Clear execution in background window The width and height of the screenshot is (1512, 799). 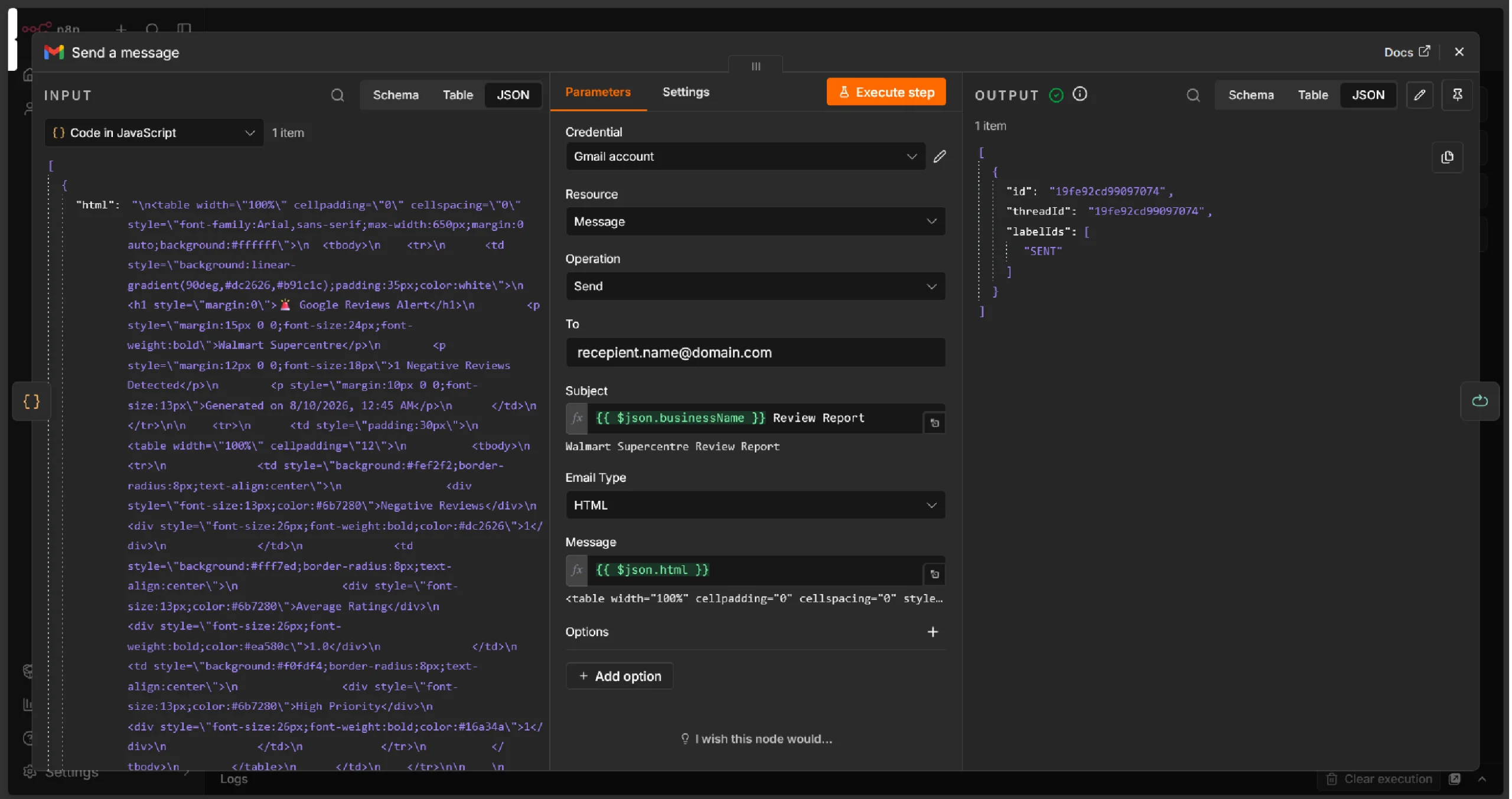pyautogui.click(x=1379, y=779)
